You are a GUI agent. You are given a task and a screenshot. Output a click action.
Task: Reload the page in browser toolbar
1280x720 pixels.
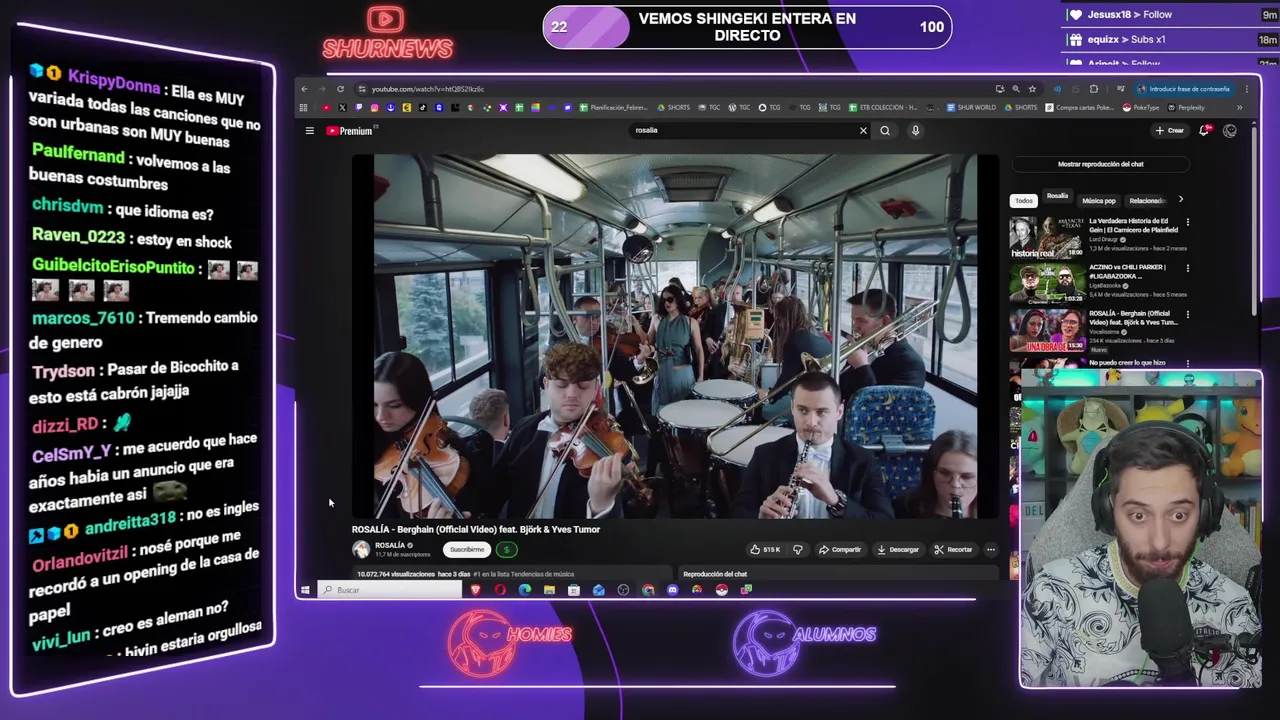pyautogui.click(x=340, y=89)
